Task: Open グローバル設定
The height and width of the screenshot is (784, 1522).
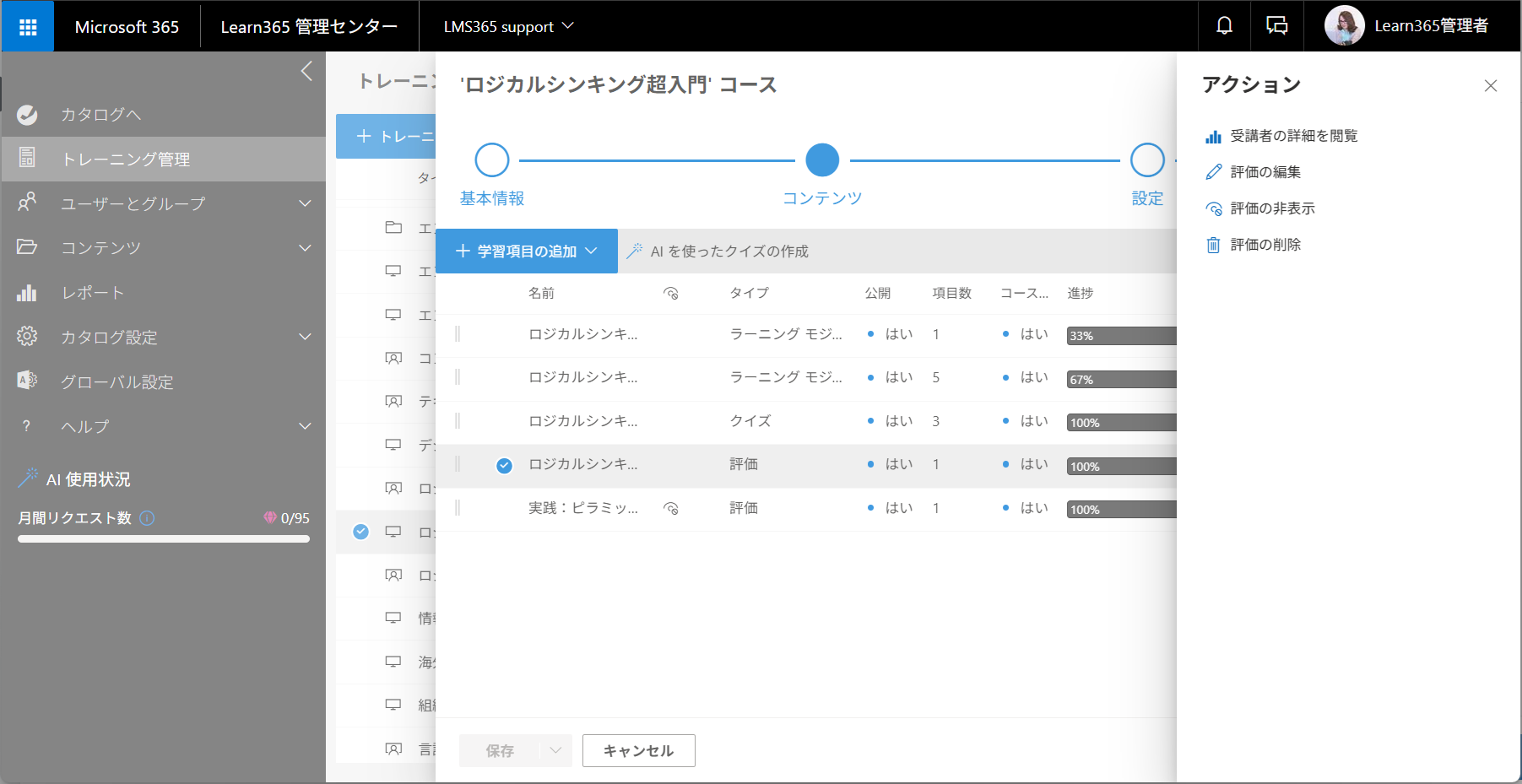Action: click(117, 382)
